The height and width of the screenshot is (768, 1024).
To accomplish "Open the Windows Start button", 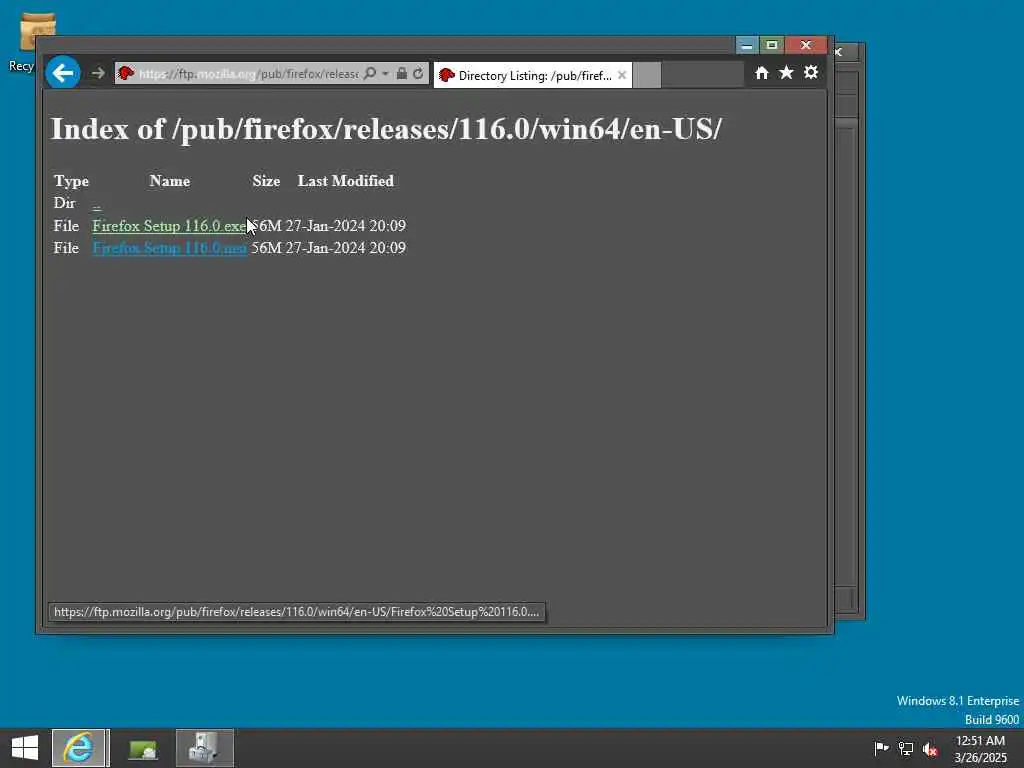I will (25, 748).
